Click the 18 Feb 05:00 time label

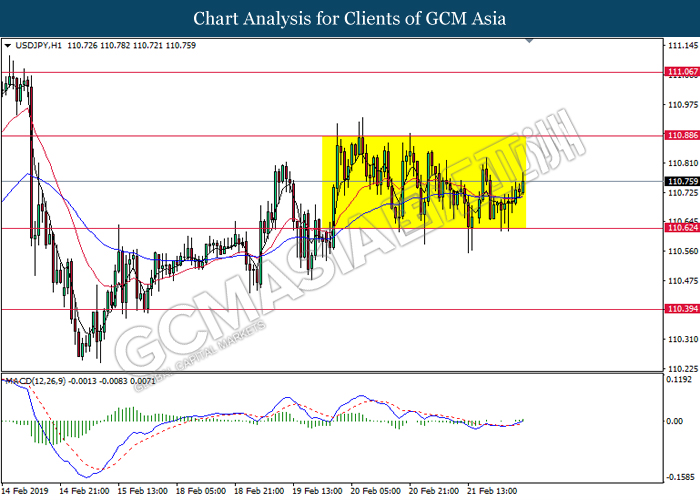click(201, 491)
